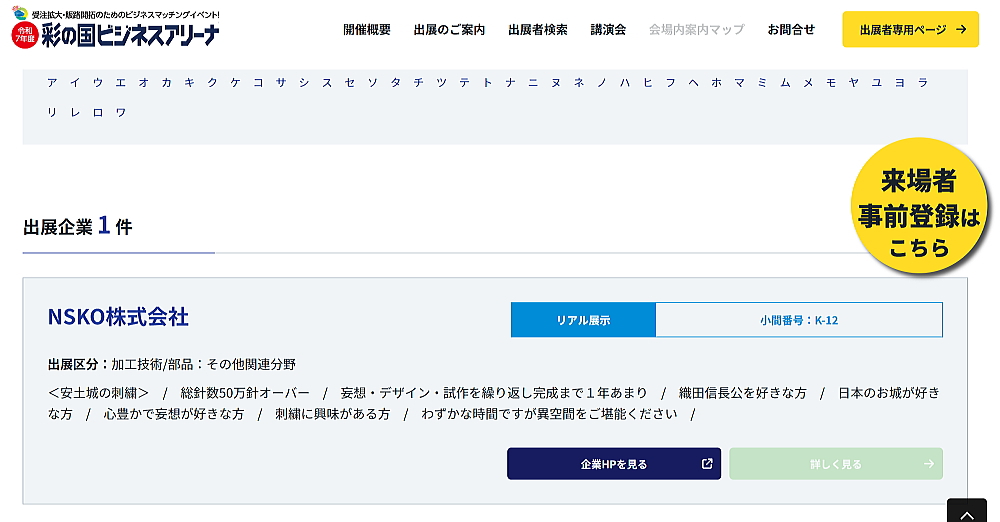Screen dimensions: 1000x522
Task: Select 出展者検索 in the top menu
Action: coord(538,30)
